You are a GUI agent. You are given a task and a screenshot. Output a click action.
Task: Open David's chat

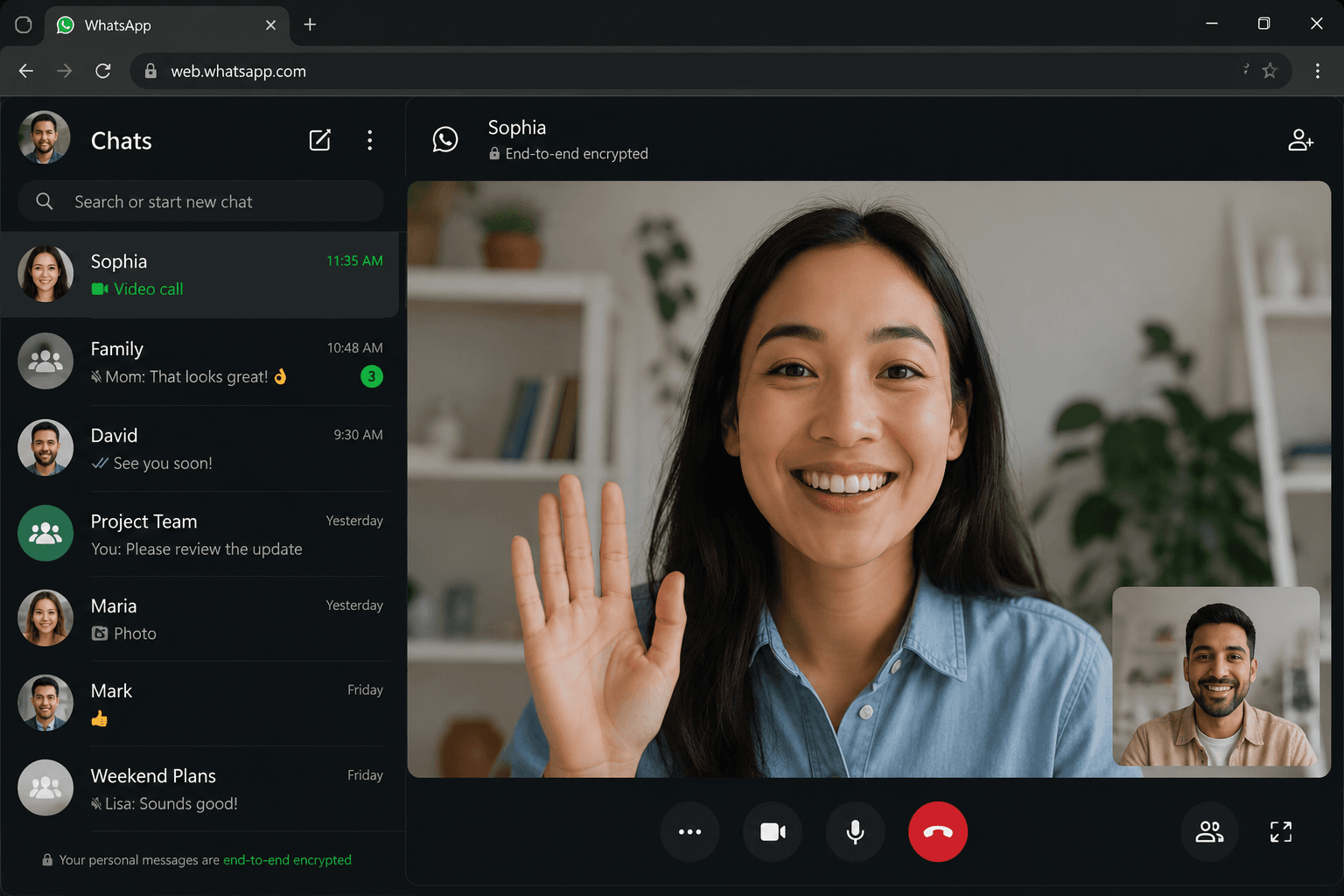(x=199, y=448)
